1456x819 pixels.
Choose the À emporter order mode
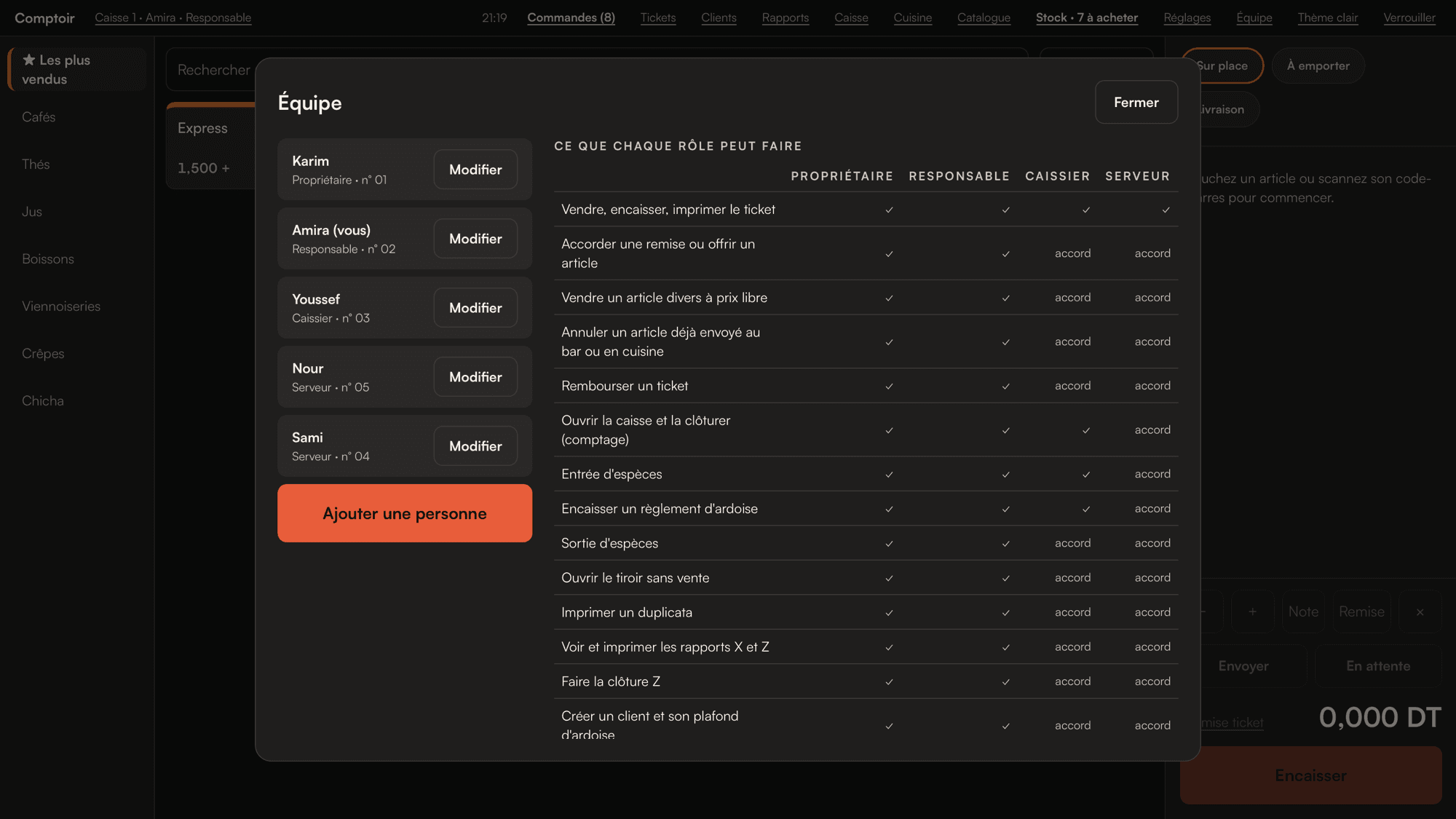pos(1318,66)
